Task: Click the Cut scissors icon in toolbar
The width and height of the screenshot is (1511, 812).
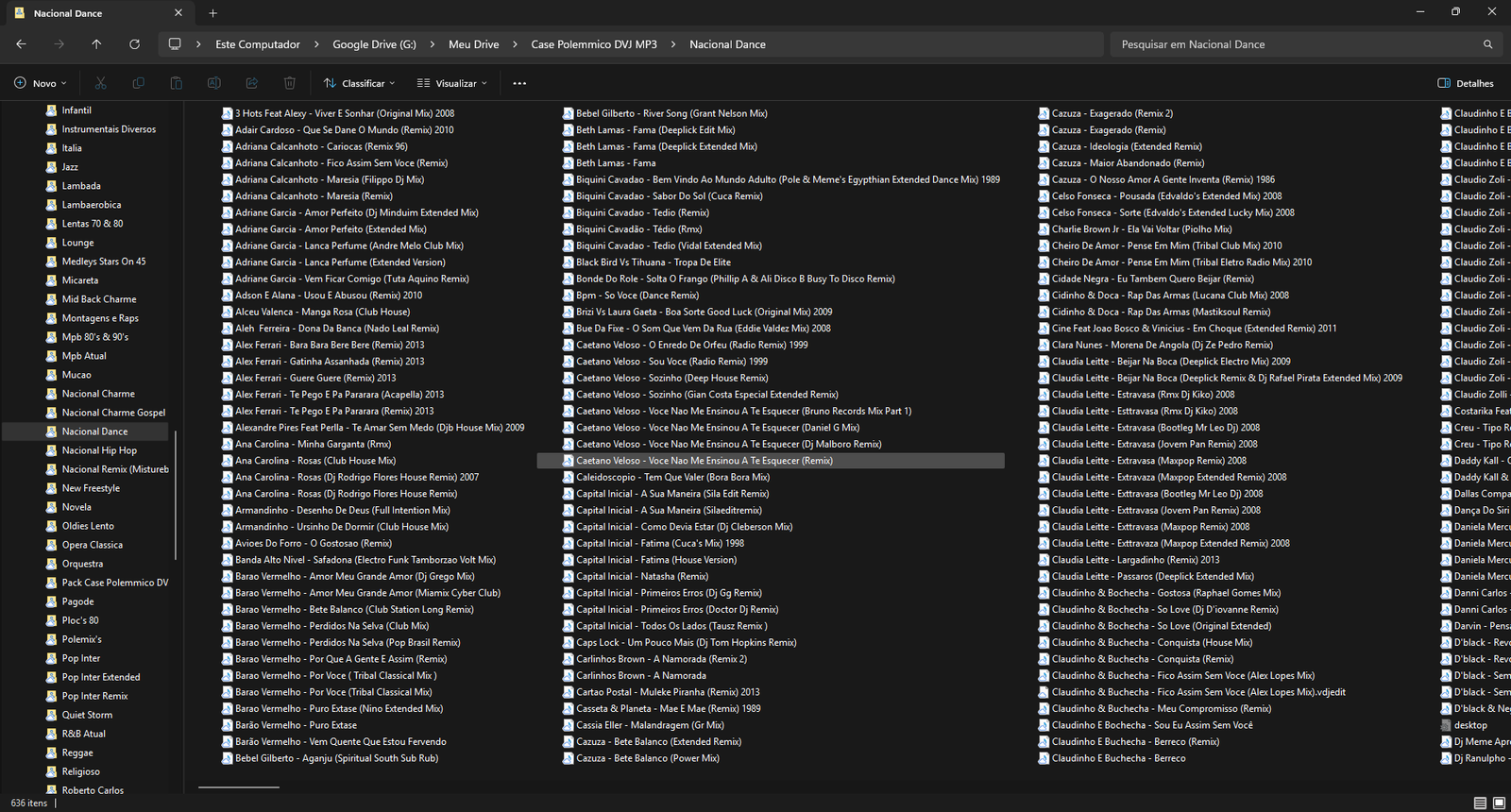Action: [101, 83]
